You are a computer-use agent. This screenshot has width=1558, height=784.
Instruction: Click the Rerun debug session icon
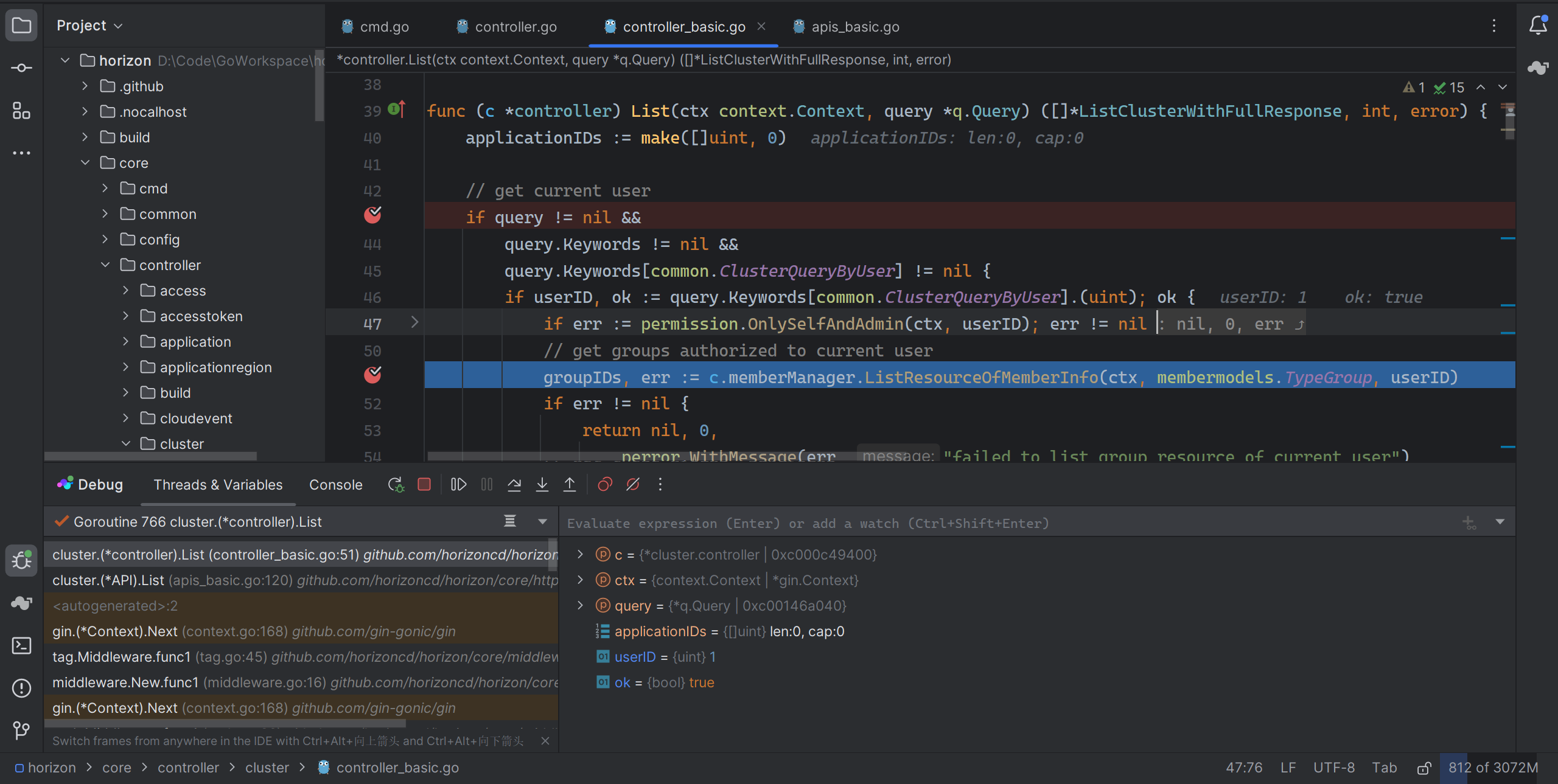point(396,485)
